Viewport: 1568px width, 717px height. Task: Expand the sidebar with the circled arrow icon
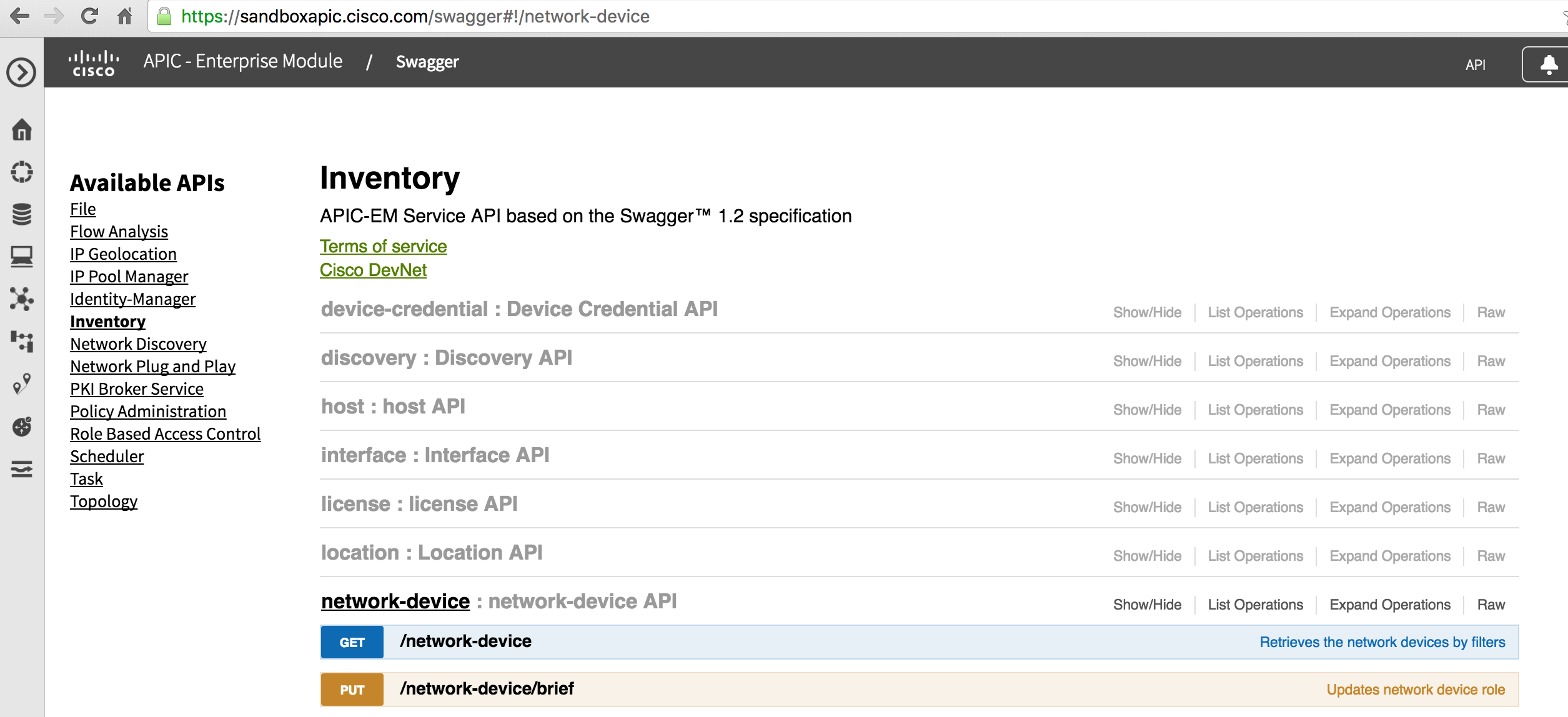click(21, 72)
